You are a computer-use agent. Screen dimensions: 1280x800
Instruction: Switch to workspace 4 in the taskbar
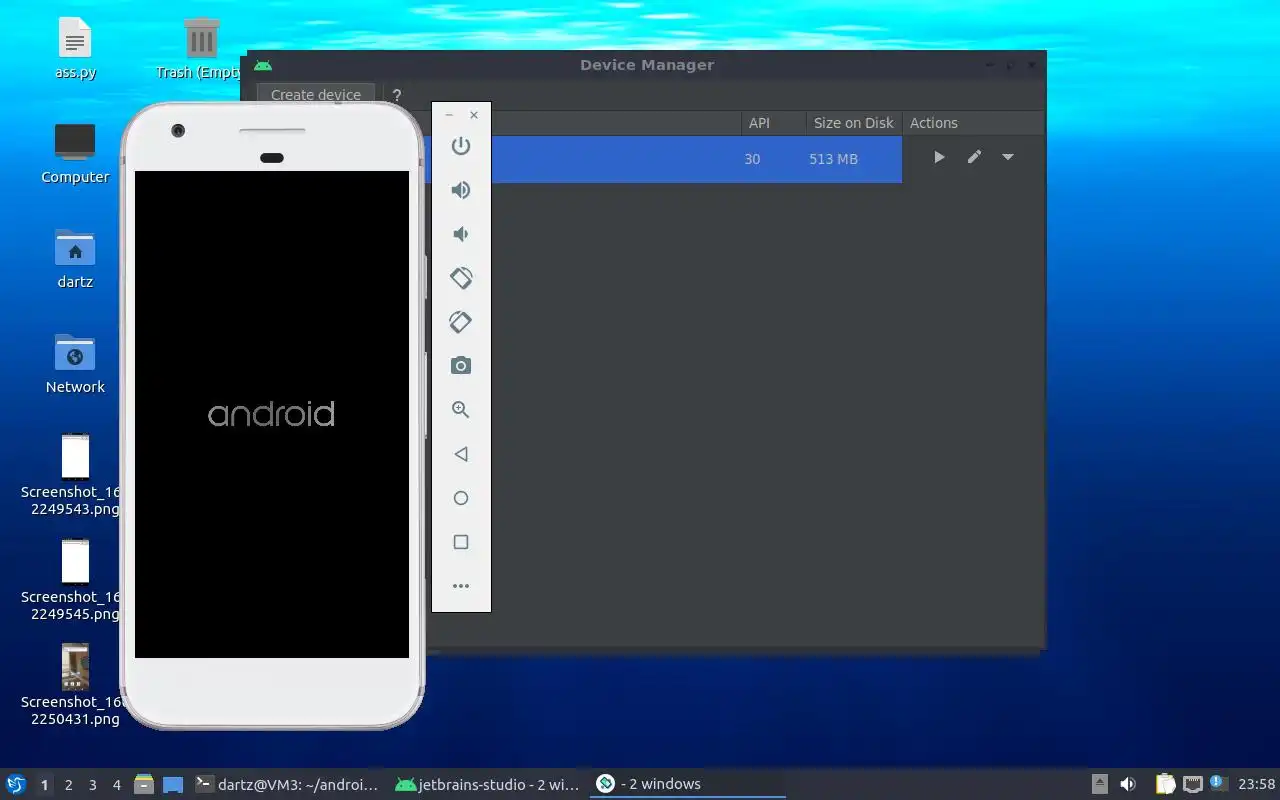116,785
